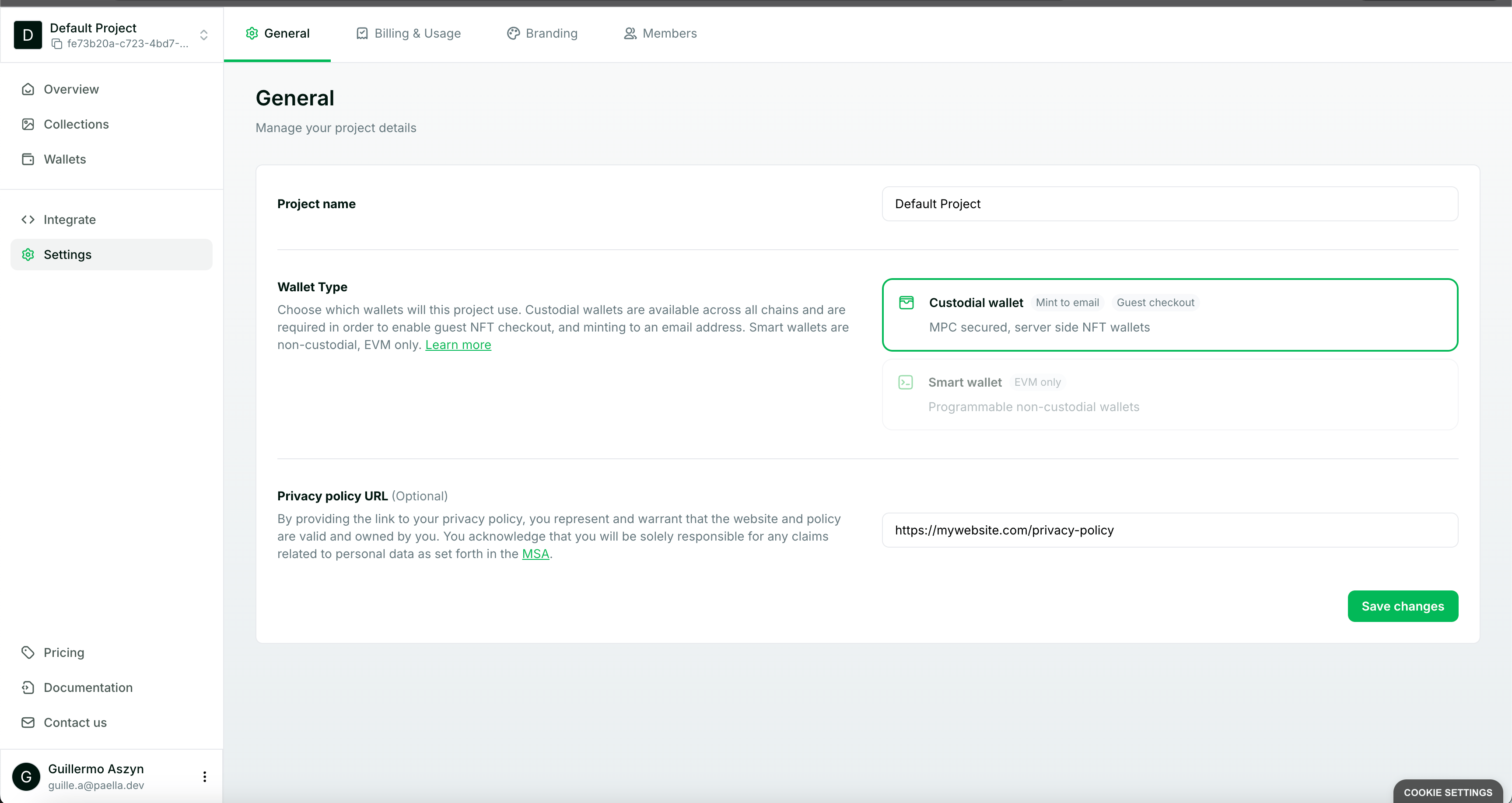Click the General tab gear icon
Viewport: 1512px width, 803px height.
pos(252,33)
